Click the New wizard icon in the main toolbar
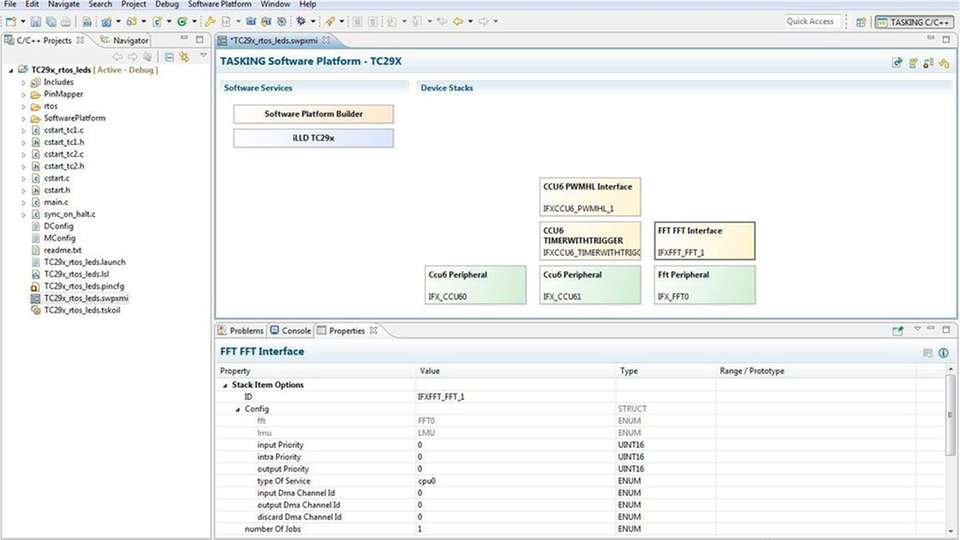 coord(11,21)
